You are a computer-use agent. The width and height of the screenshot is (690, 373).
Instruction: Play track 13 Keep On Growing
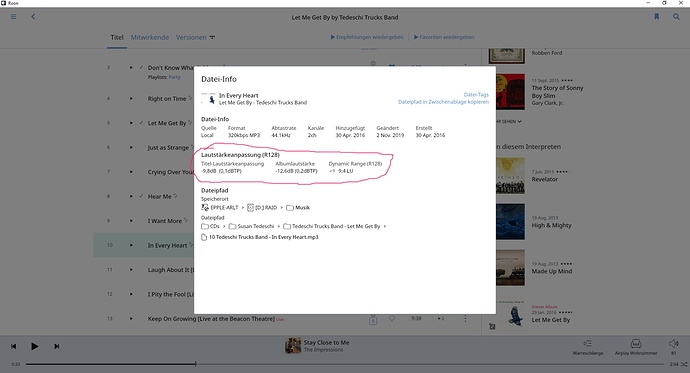tap(131, 318)
